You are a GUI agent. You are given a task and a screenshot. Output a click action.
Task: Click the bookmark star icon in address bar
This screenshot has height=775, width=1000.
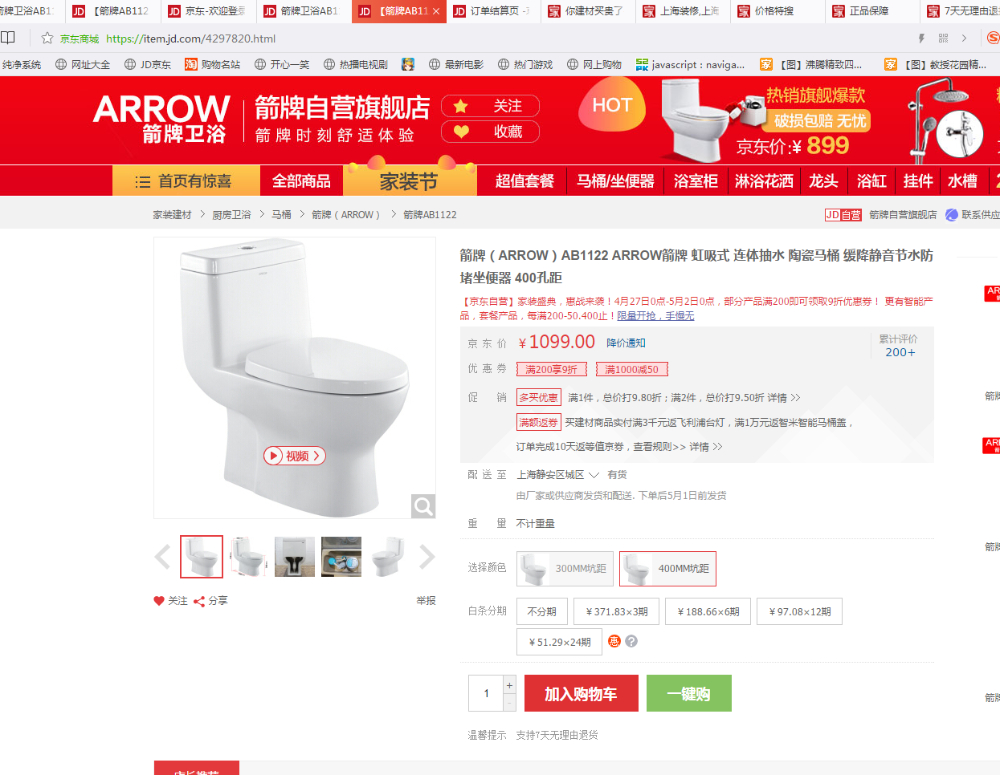[x=47, y=38]
